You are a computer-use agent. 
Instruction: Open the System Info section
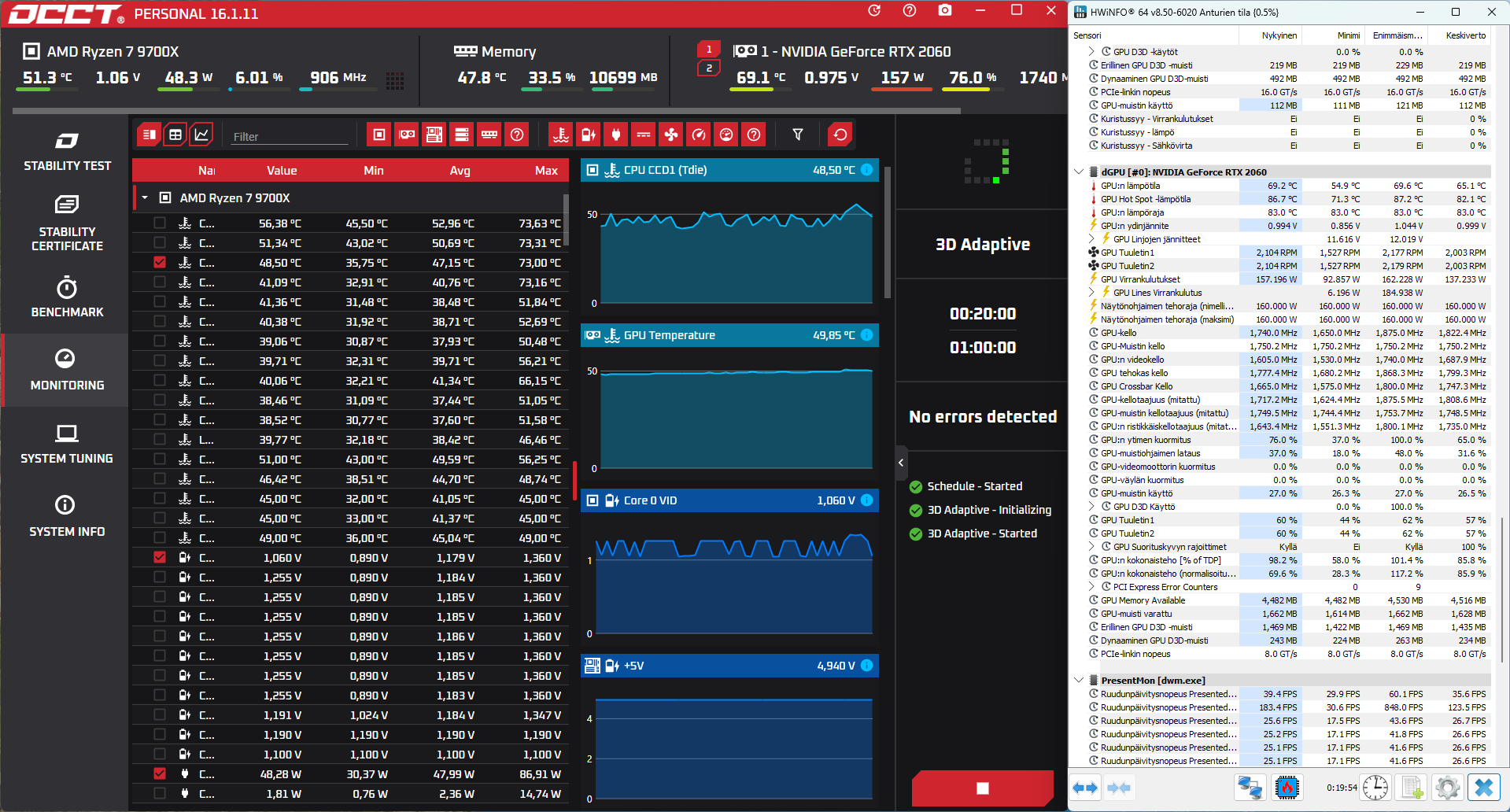[x=67, y=516]
